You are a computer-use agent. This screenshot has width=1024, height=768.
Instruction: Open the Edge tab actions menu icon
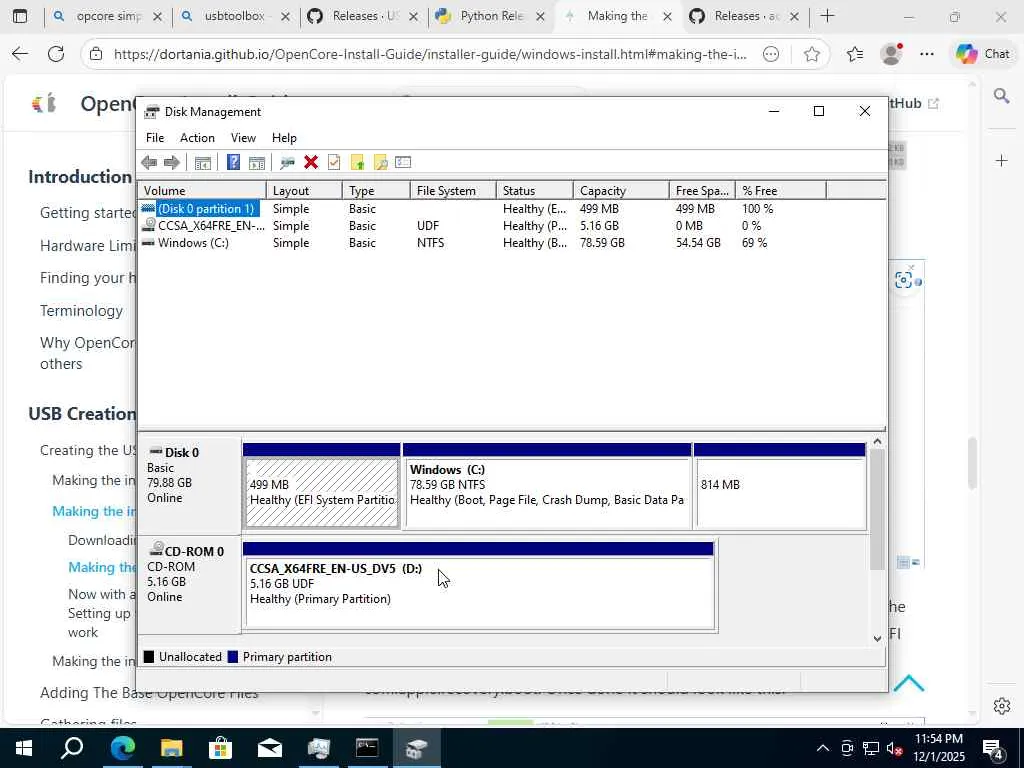tap(20, 16)
